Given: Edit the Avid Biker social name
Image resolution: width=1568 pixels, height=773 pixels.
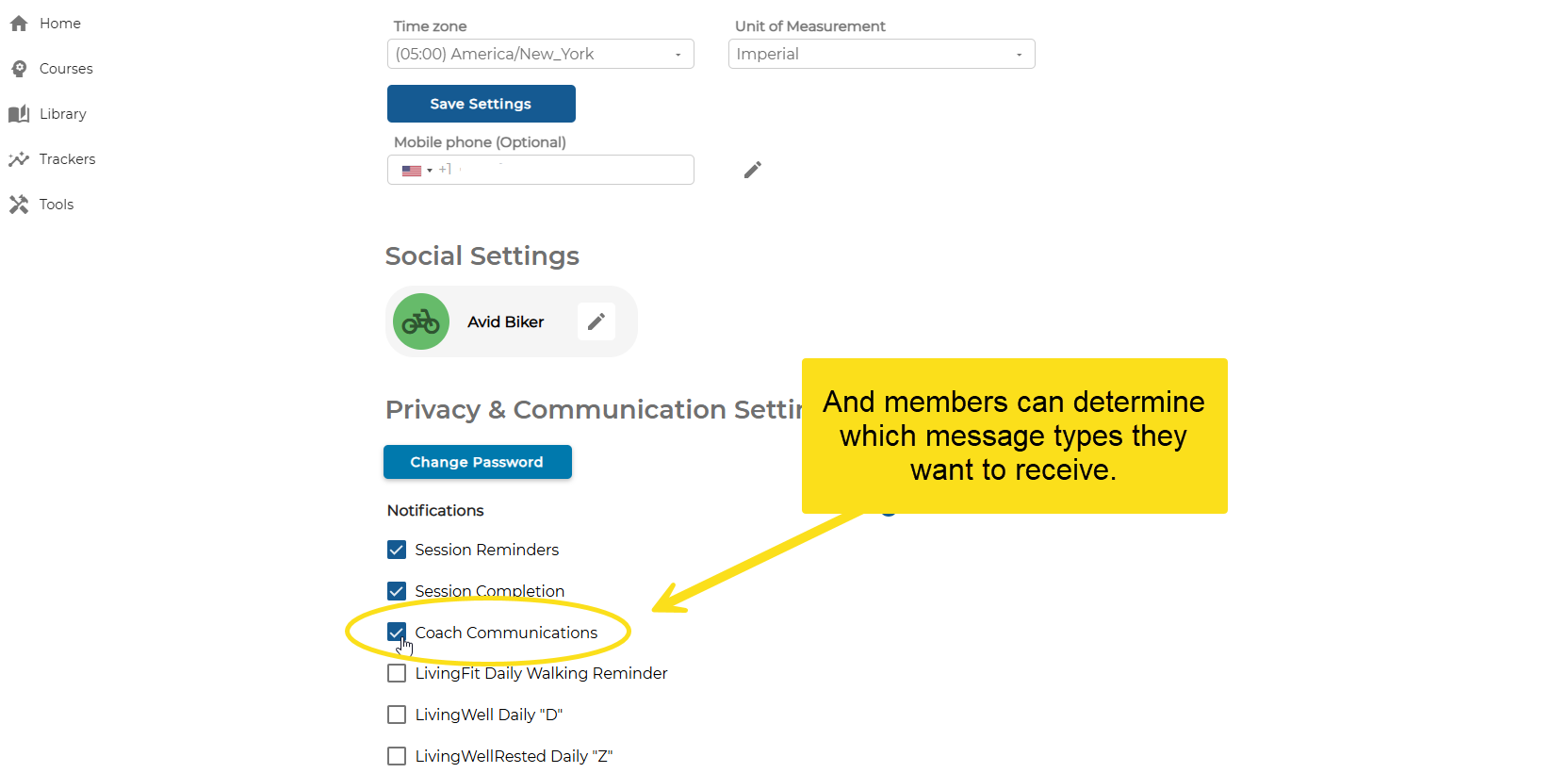Looking at the screenshot, I should tap(596, 321).
